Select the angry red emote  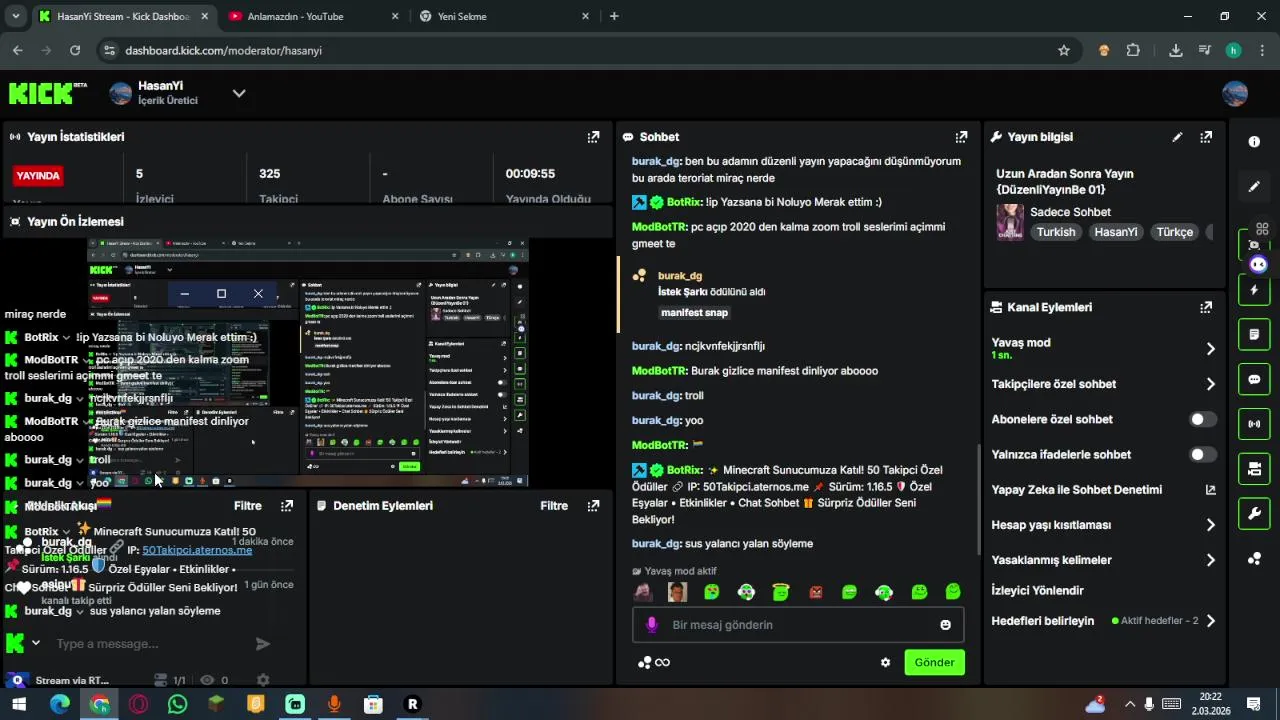(815, 592)
